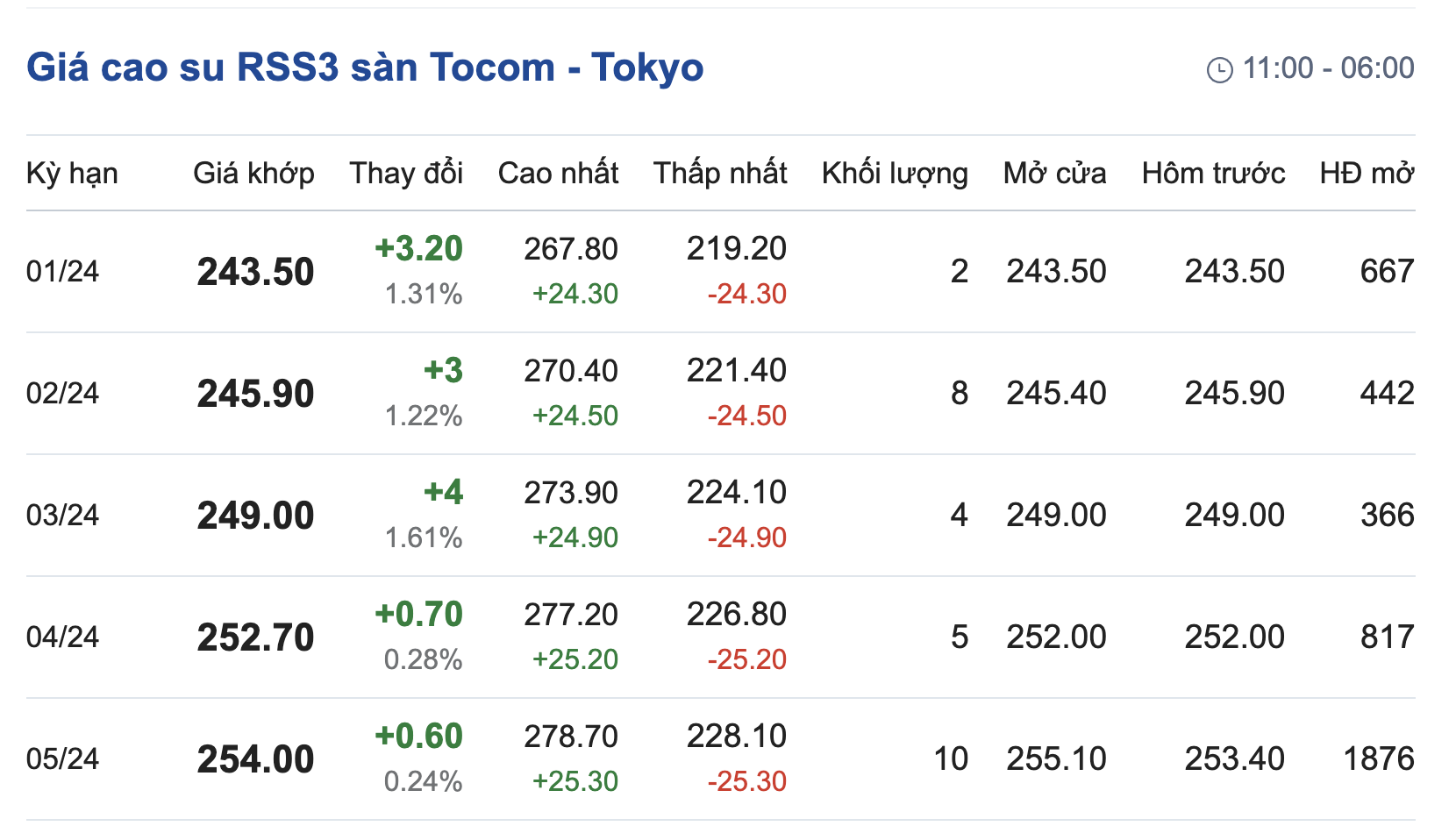Click the Khối lượng column header
The width and height of the screenshot is (1456, 826).
click(895, 174)
